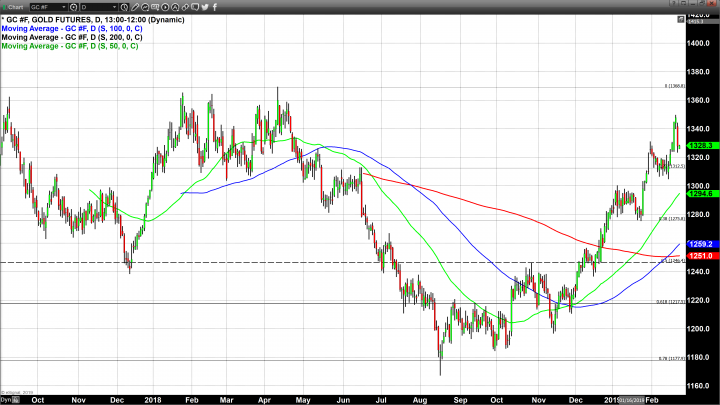Click the Chart menu label
The height and width of the screenshot is (405, 720).
(x=14, y=7)
